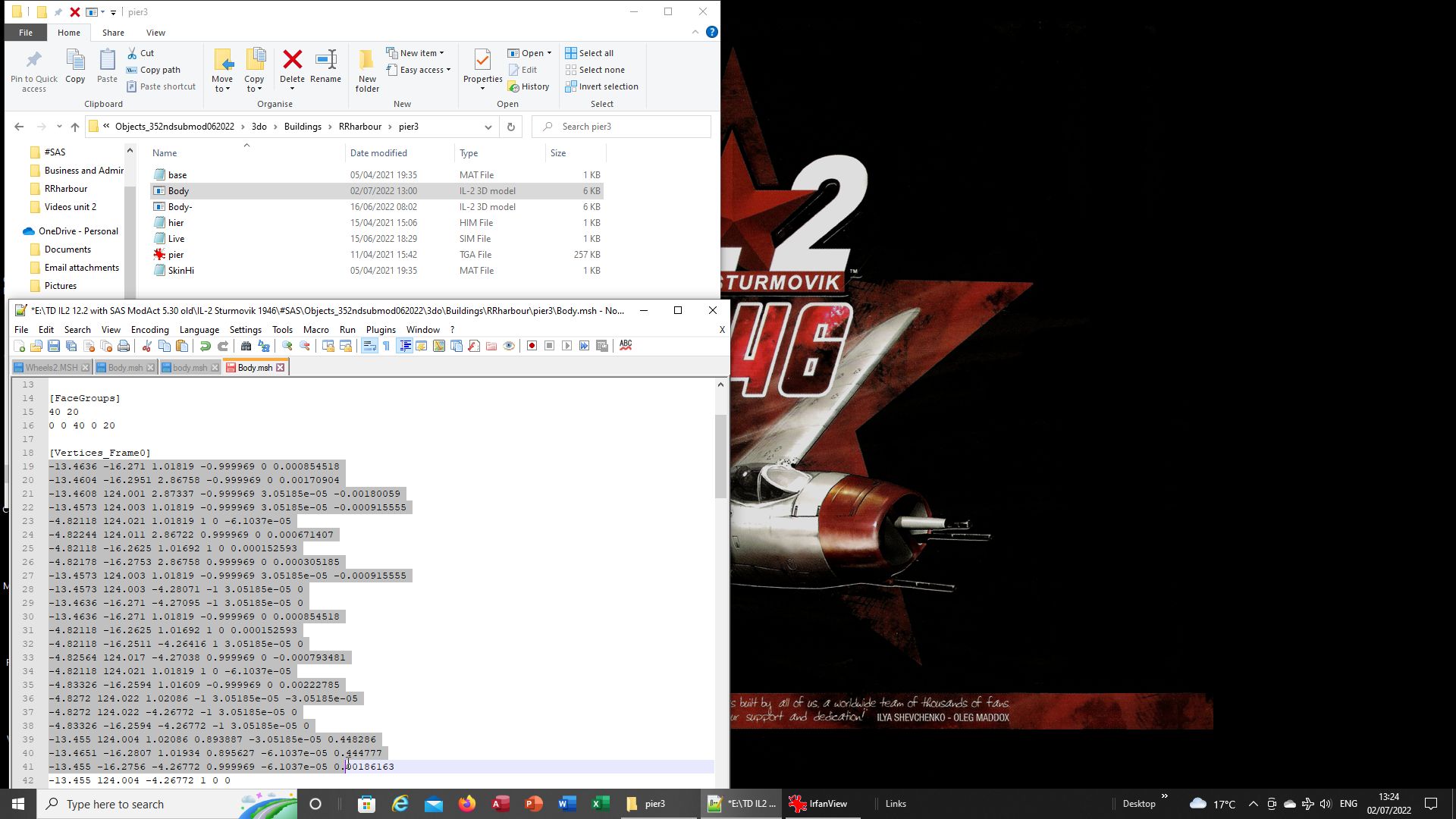Click the Zoom In magnifier icon
The width and height of the screenshot is (1456, 819).
point(287,346)
